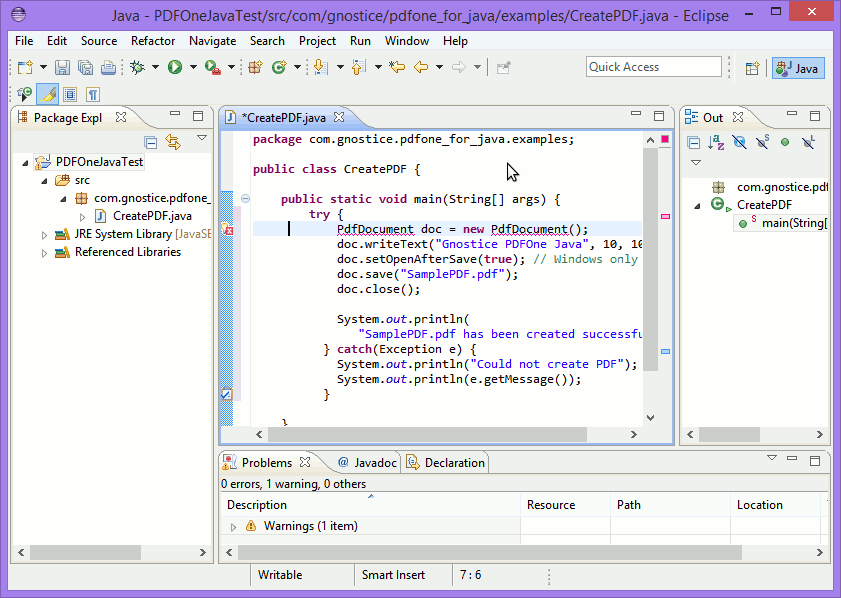Expand Warnings (1 item) row
The height and width of the screenshot is (598, 841).
(x=233, y=527)
